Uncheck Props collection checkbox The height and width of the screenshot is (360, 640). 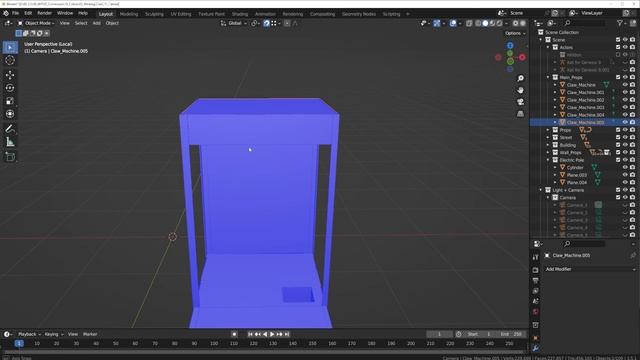tap(618, 130)
